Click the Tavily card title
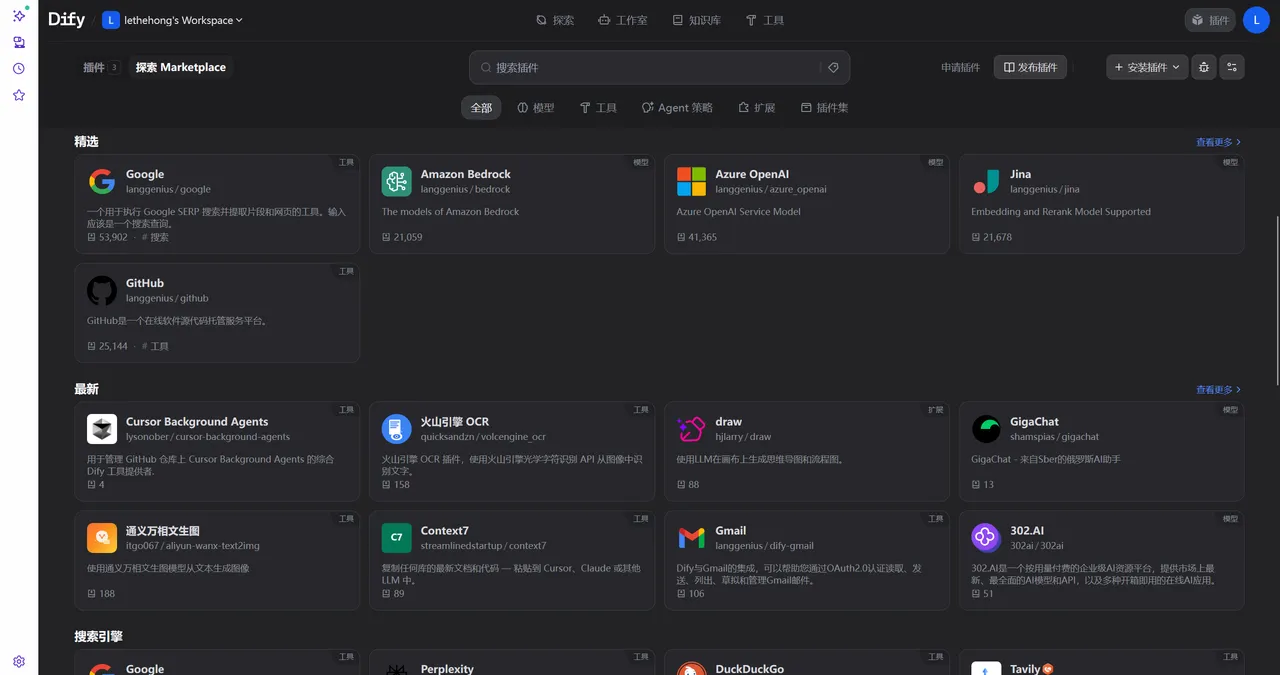The height and width of the screenshot is (675, 1280). [x=1025, y=669]
